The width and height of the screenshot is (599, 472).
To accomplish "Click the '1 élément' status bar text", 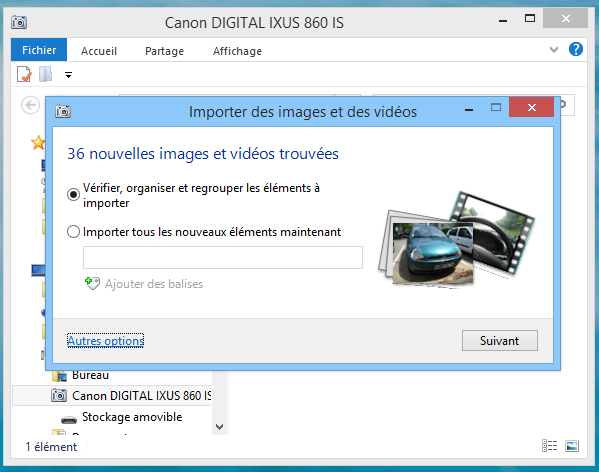I will 51,446.
